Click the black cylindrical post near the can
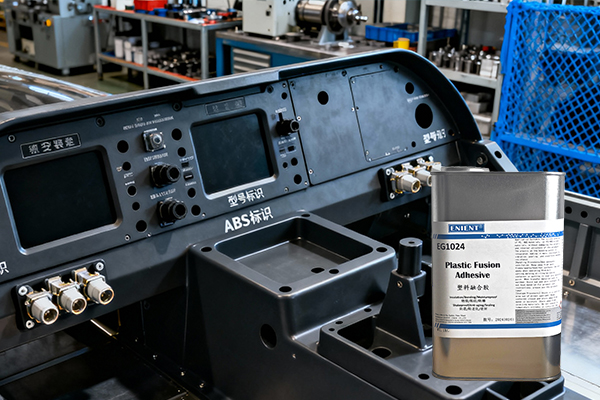The image size is (600, 400). click(x=410, y=258)
